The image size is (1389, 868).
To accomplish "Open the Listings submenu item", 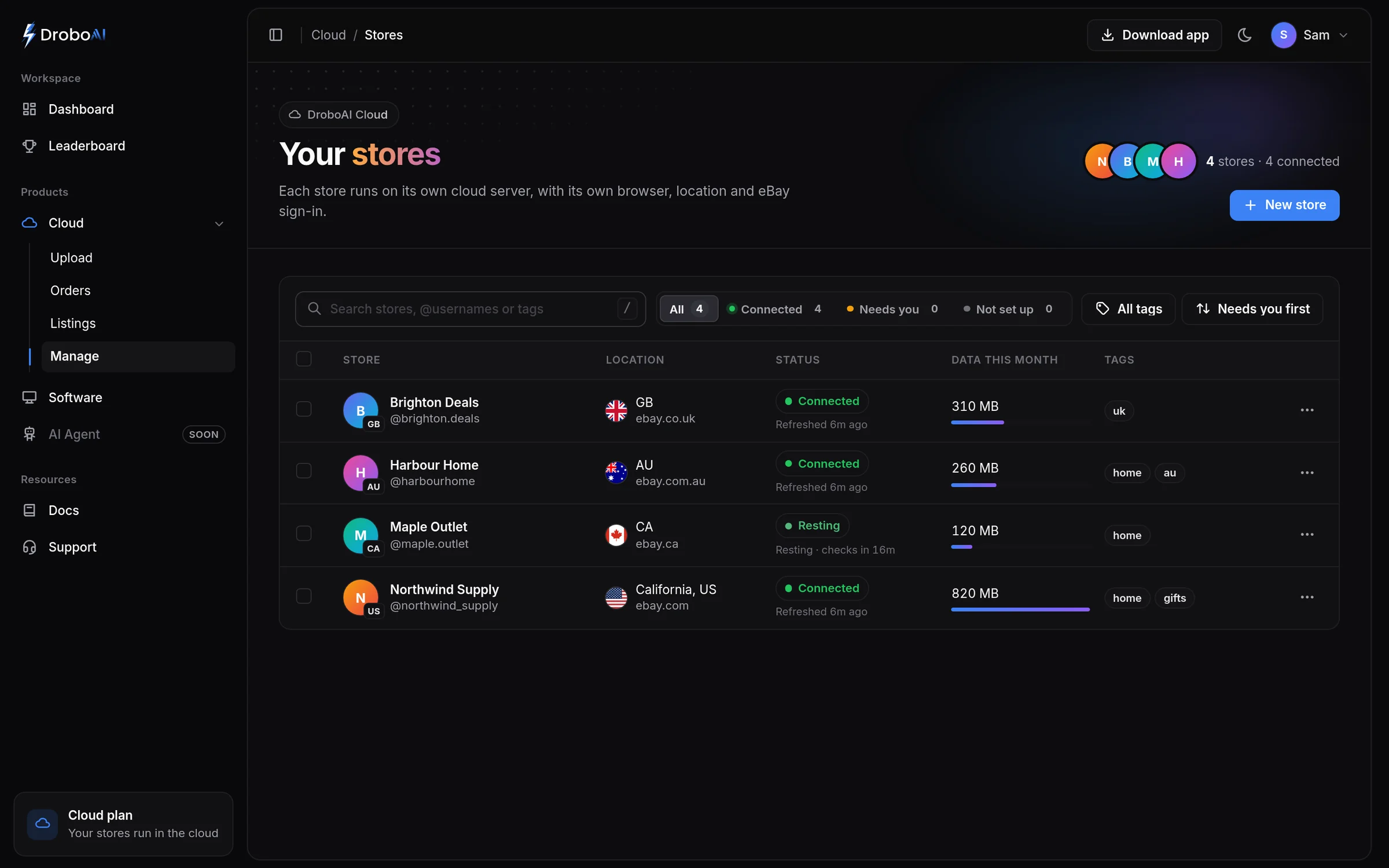I will 73,323.
